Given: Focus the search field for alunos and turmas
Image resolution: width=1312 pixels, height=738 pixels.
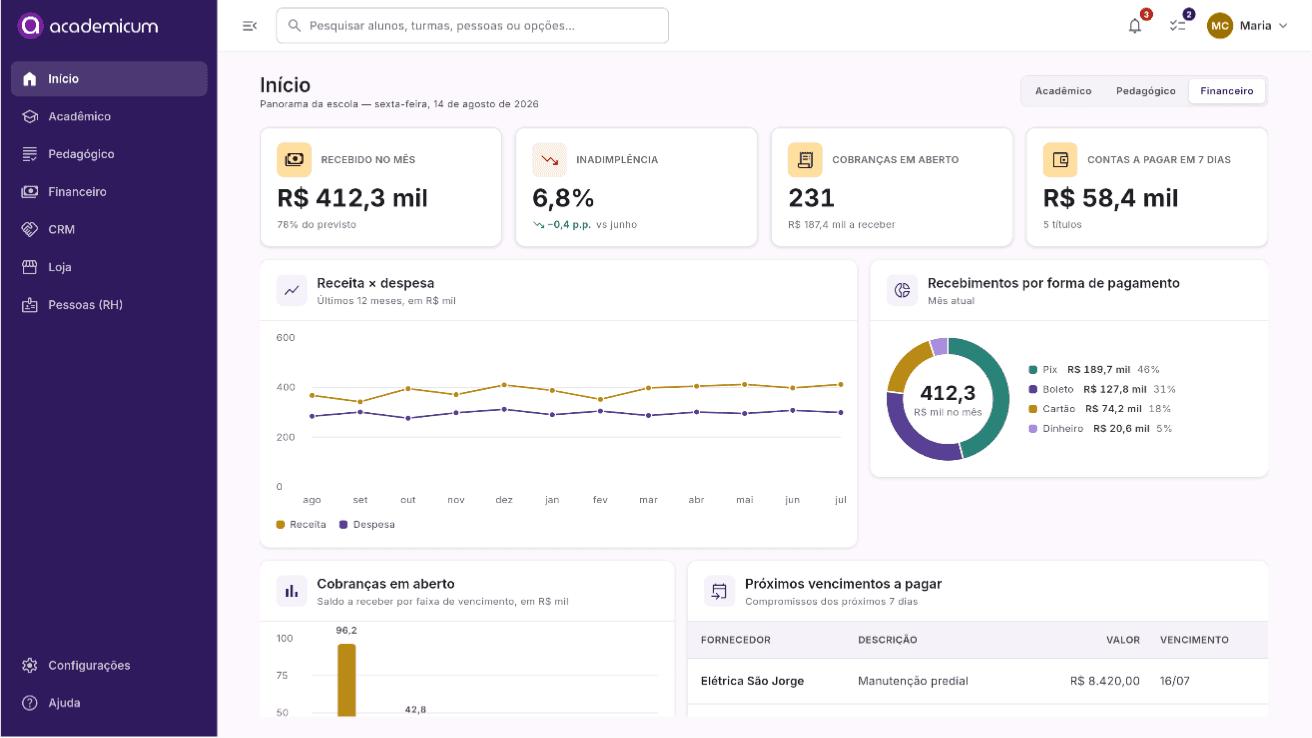Looking at the screenshot, I should coord(472,26).
